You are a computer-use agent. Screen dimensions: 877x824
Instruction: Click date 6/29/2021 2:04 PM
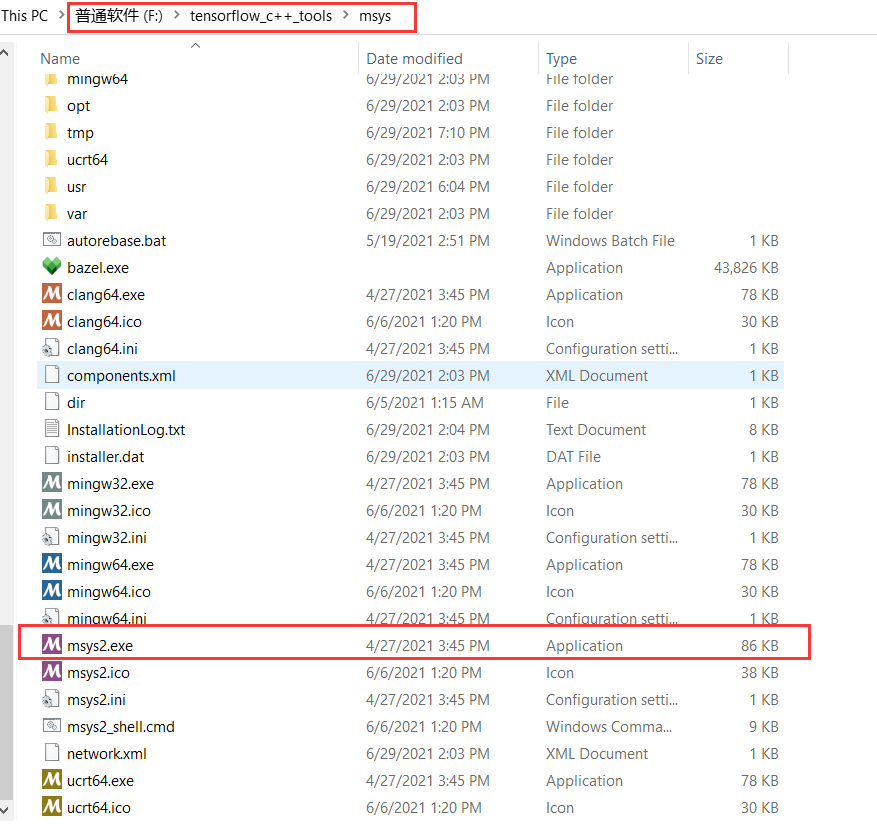(x=428, y=430)
